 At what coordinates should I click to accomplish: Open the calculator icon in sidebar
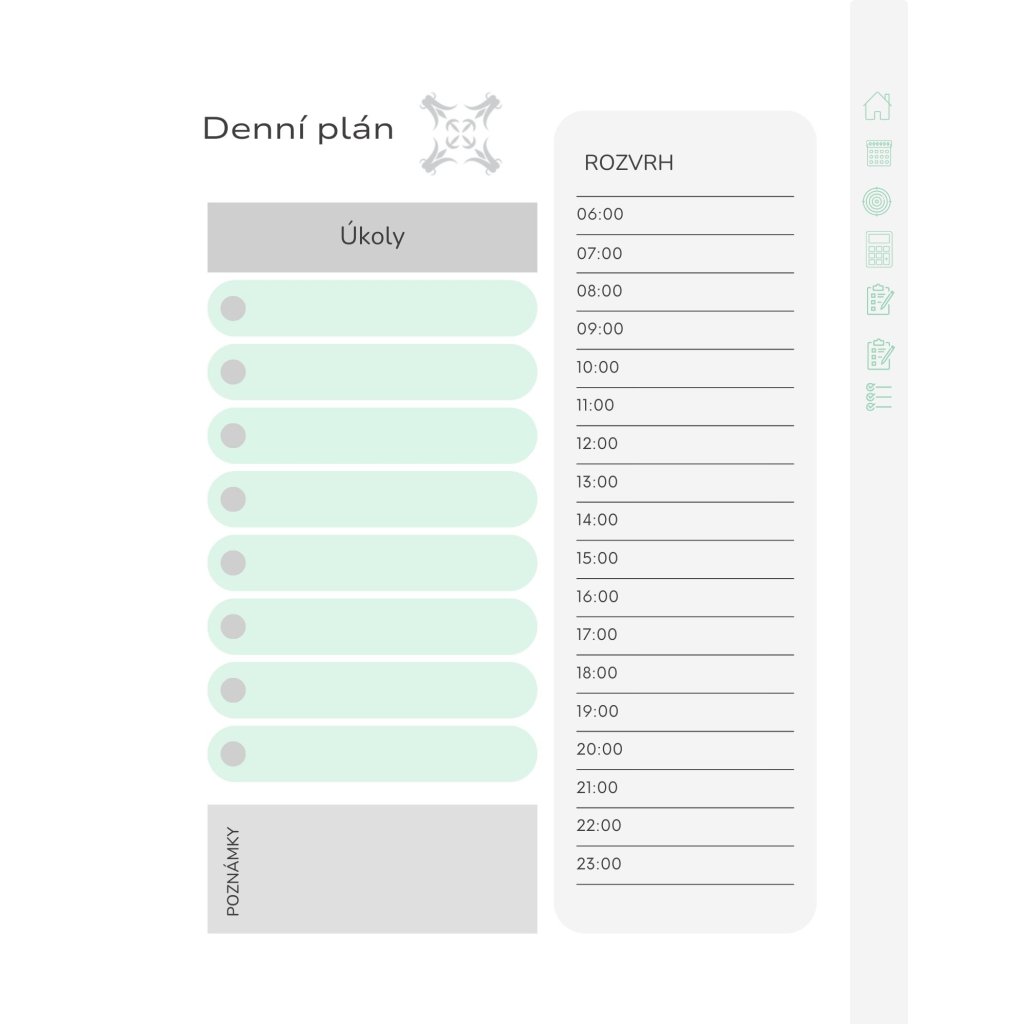click(879, 249)
